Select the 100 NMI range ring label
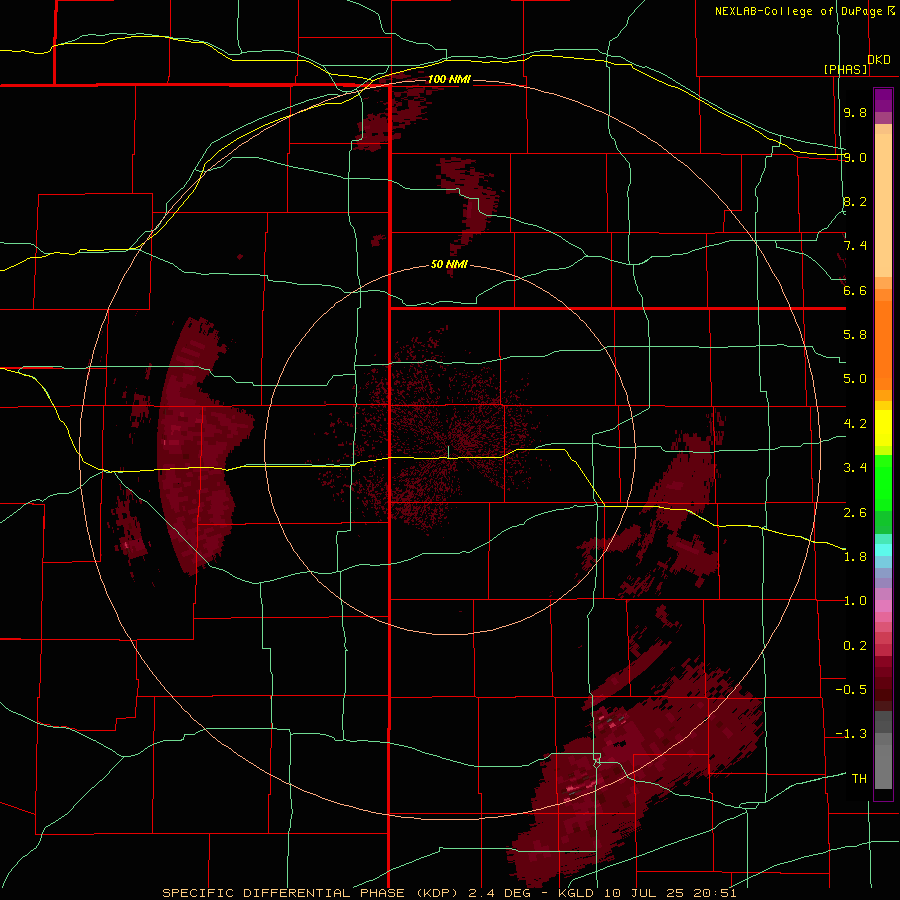Screen dimensions: 900x900 (449, 79)
